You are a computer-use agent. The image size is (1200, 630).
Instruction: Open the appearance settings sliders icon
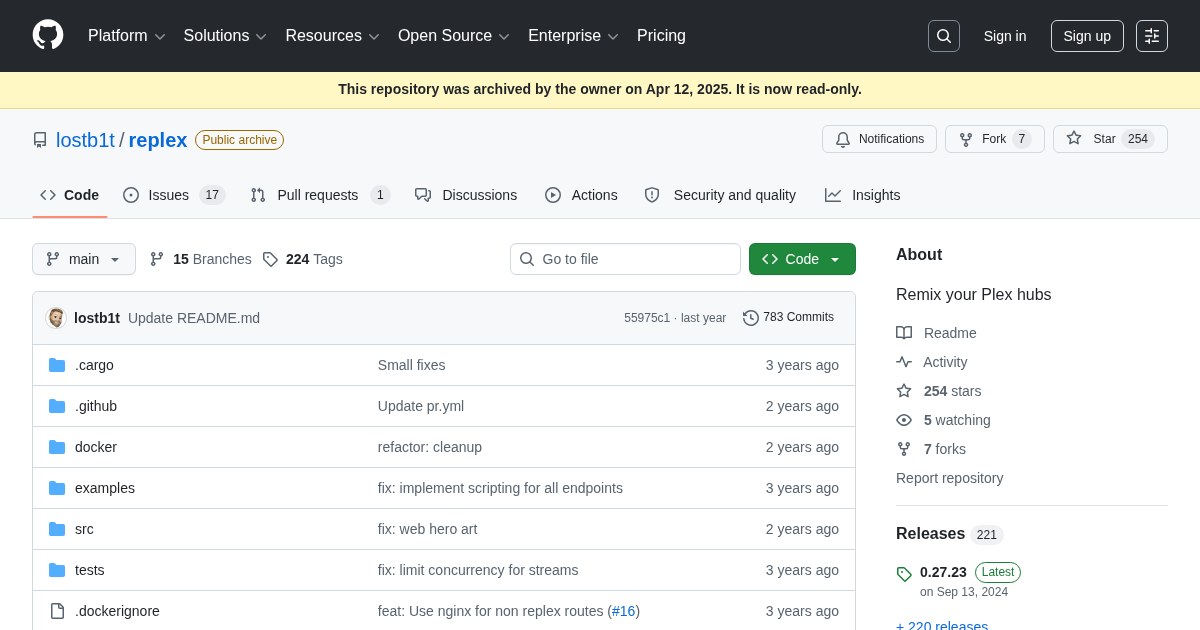[x=1152, y=36]
